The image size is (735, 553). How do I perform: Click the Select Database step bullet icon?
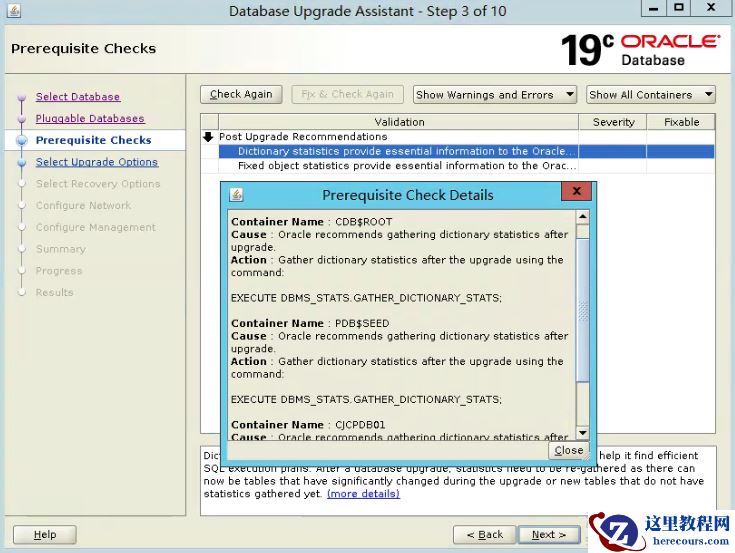(22, 97)
